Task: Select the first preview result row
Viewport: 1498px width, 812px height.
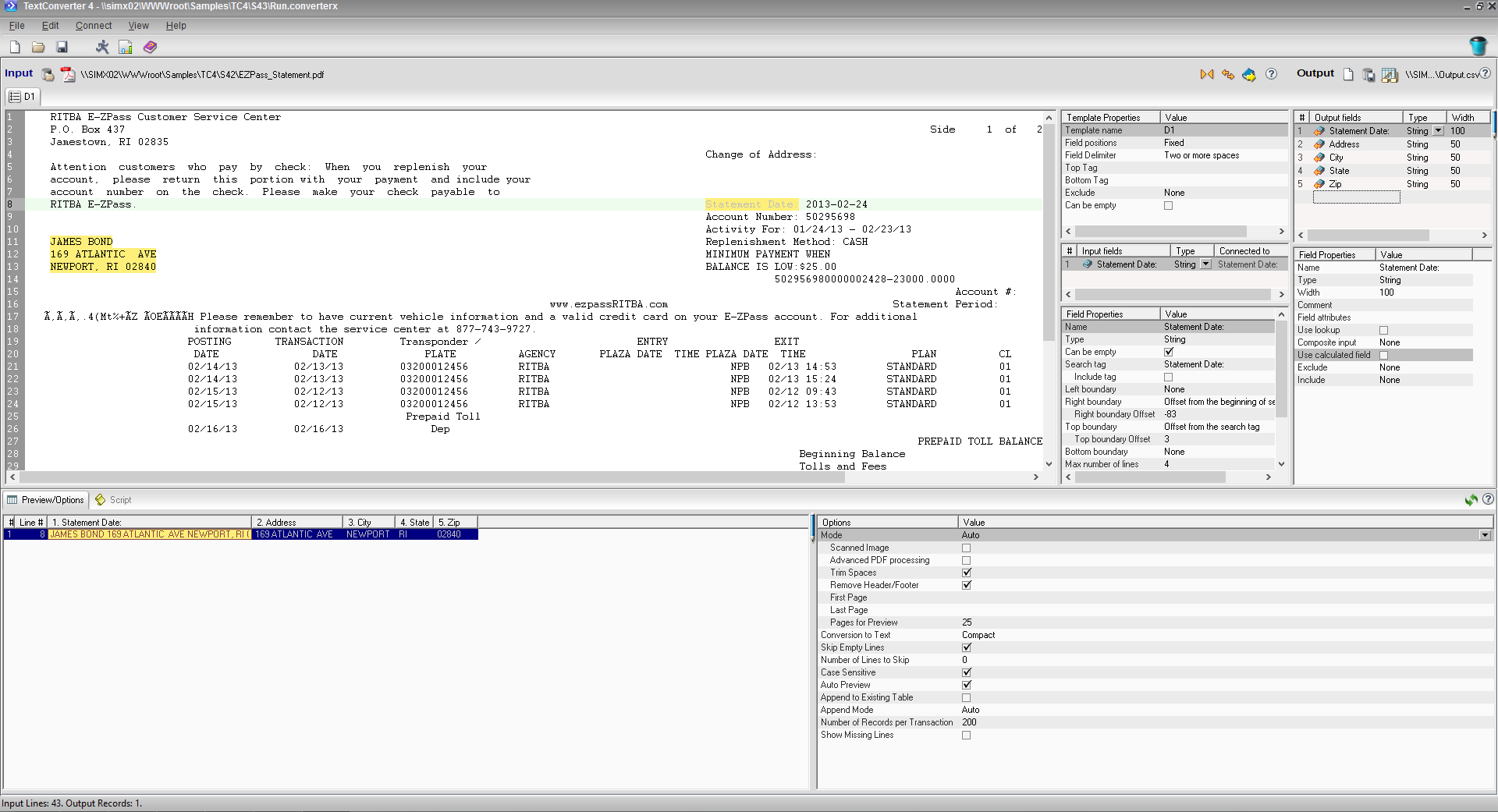Action: pos(240,535)
